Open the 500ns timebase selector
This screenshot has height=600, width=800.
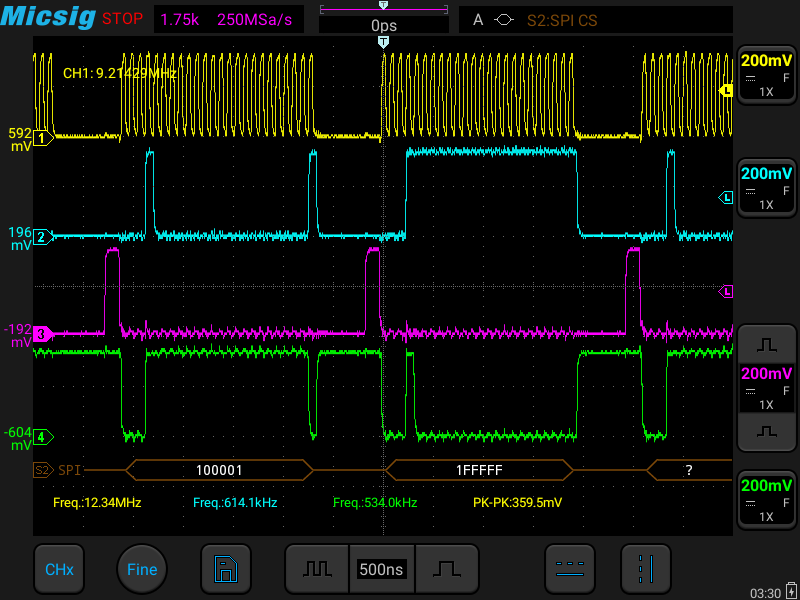point(381,569)
